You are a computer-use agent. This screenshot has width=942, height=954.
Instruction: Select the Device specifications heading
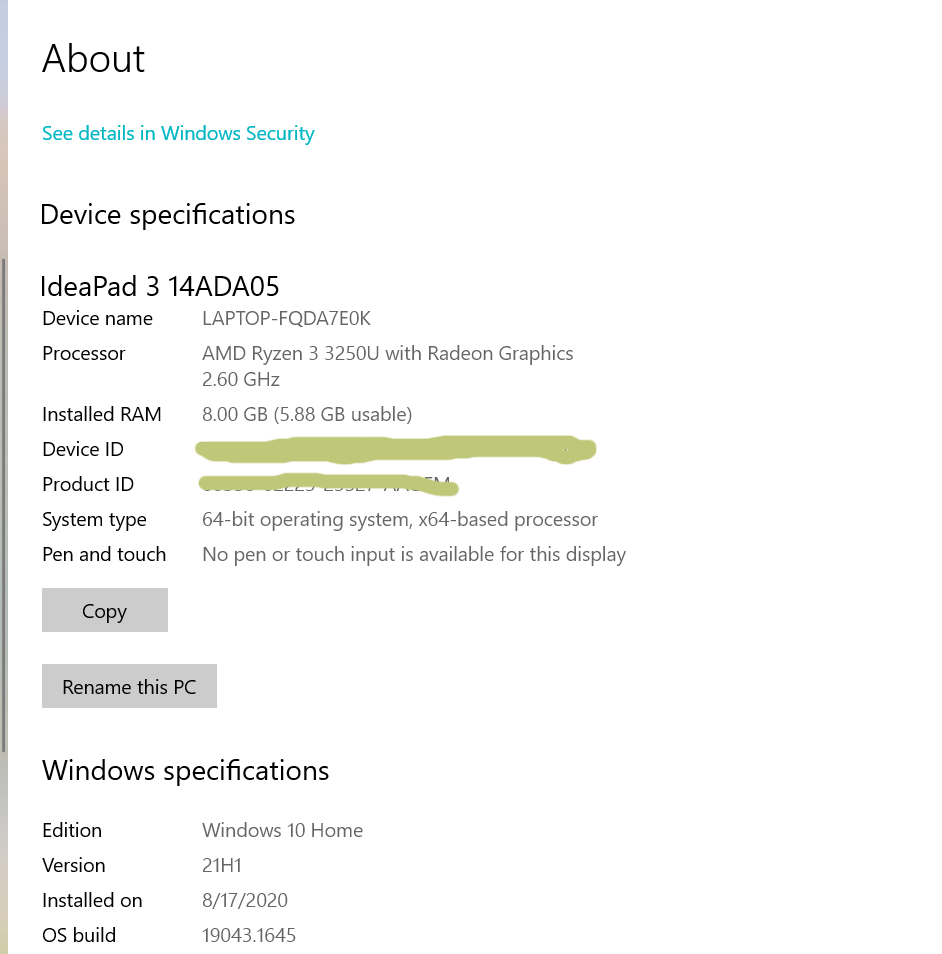(167, 215)
